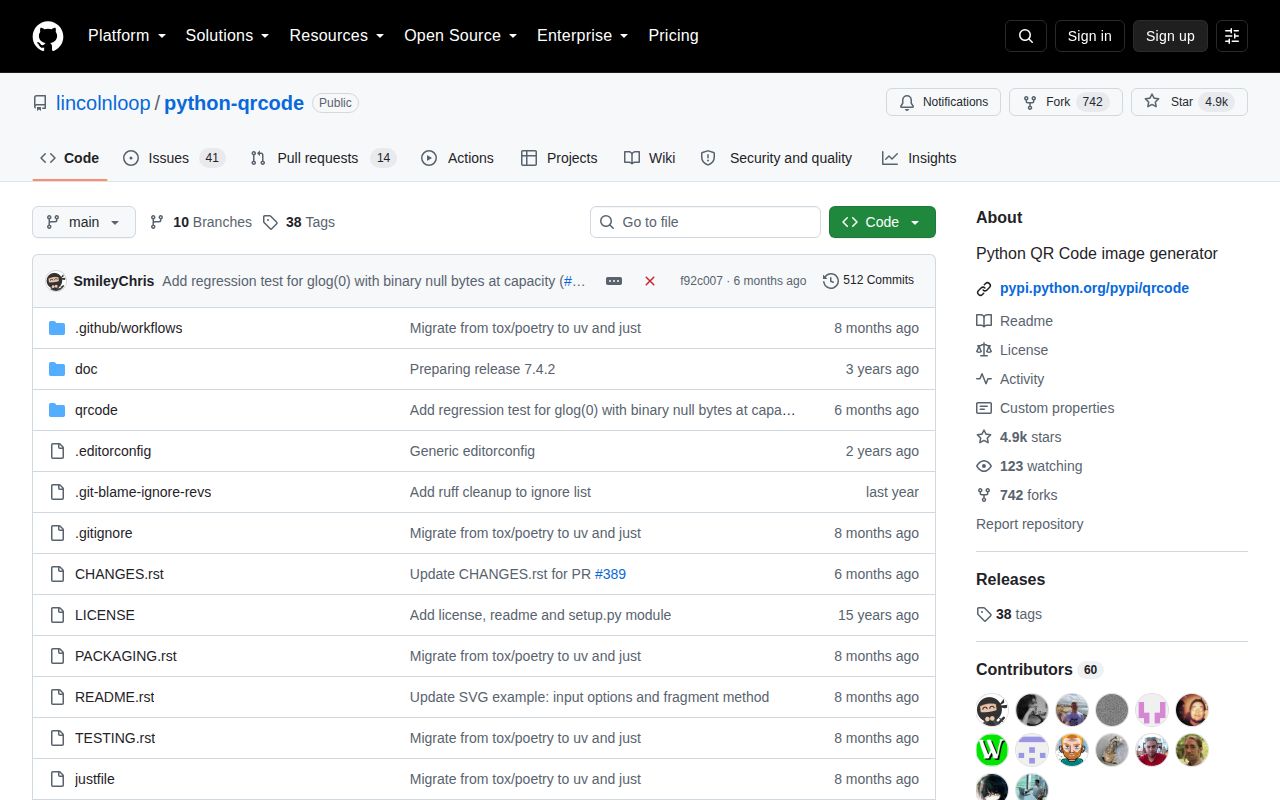Click the eye icon beside 123 watching
This screenshot has width=1280, height=800.
(x=984, y=466)
